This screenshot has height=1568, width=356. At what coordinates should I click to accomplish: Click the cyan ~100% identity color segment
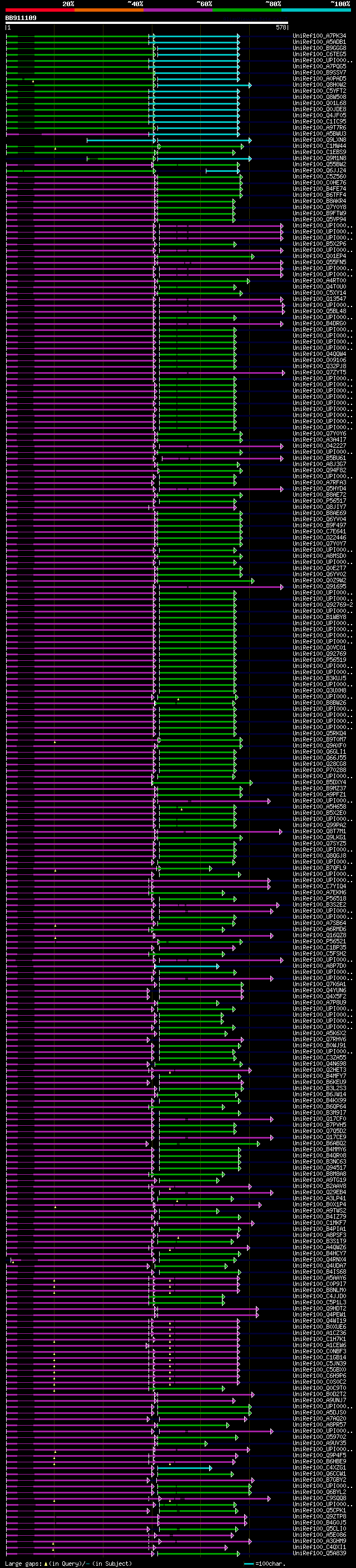[316, 10]
